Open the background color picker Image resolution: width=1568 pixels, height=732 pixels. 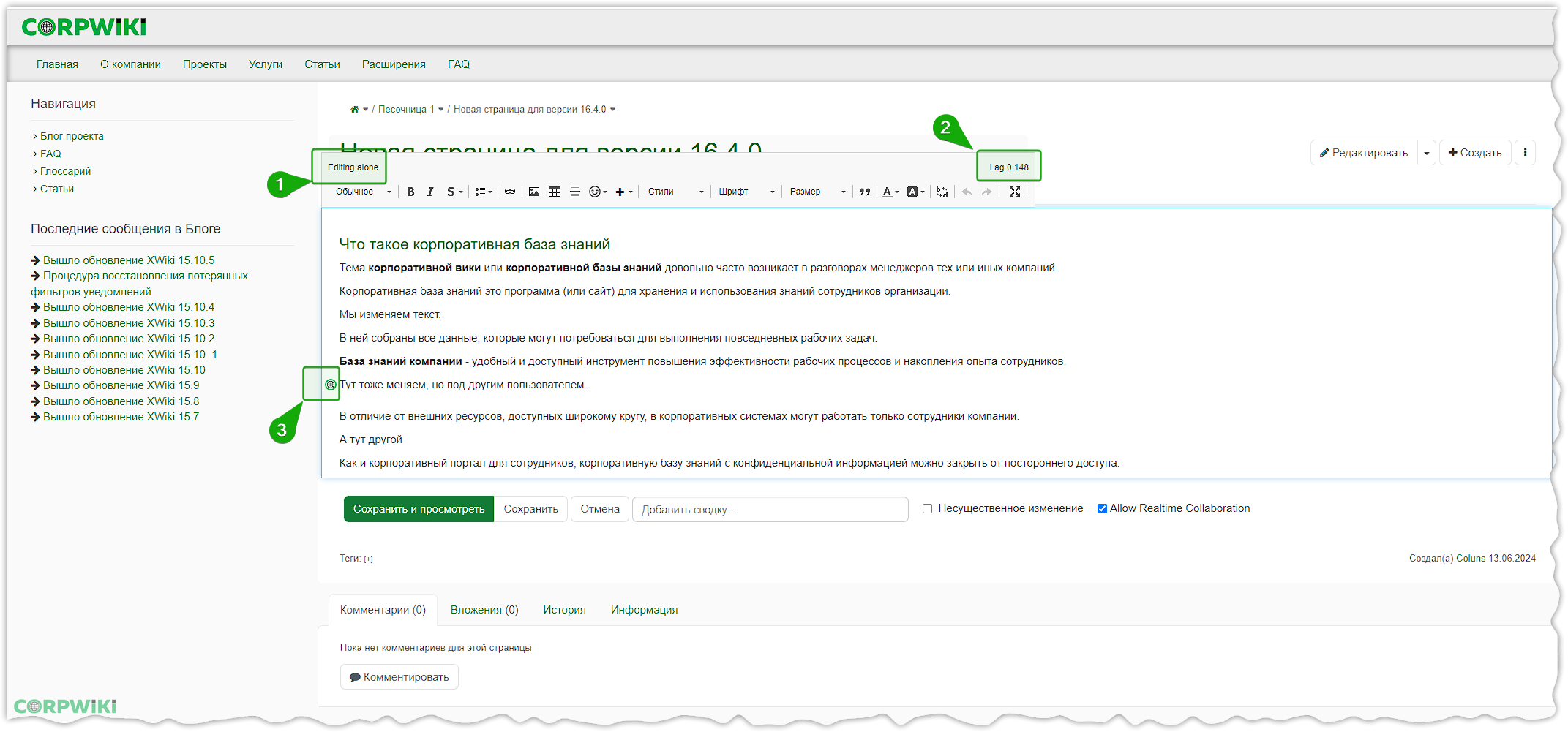coord(915,192)
